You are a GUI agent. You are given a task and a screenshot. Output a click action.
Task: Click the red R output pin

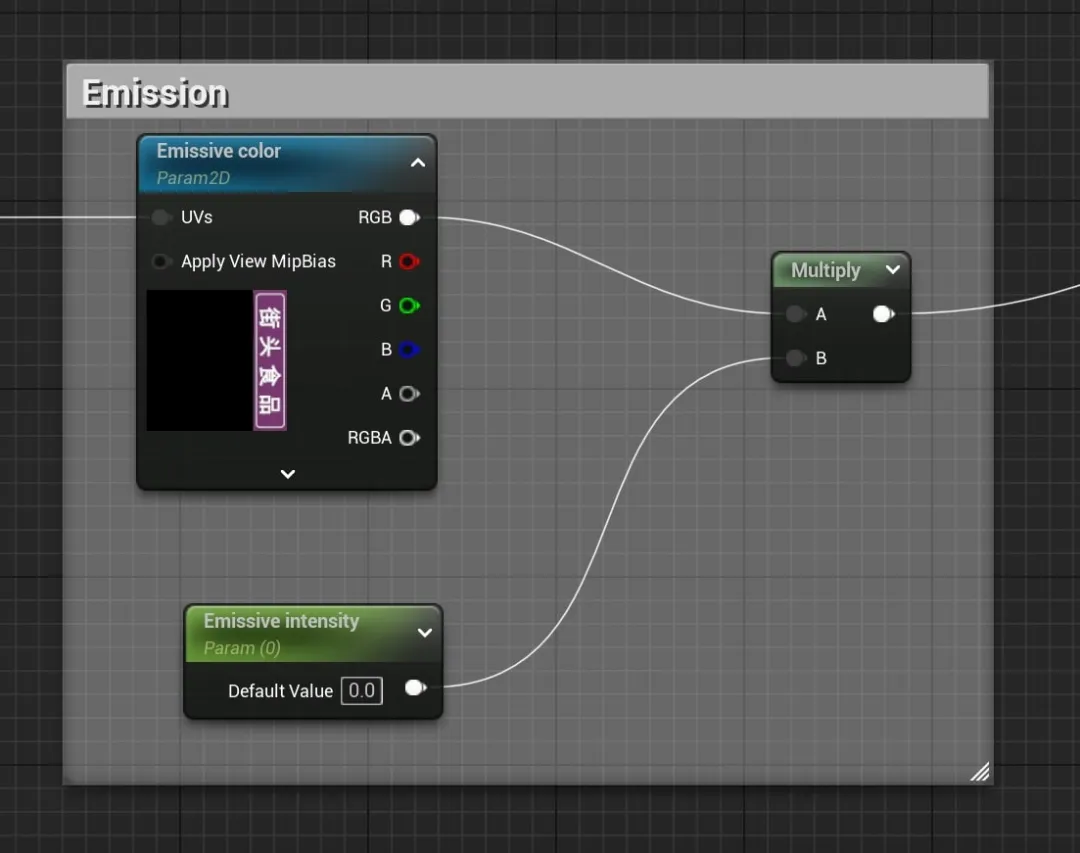point(409,262)
